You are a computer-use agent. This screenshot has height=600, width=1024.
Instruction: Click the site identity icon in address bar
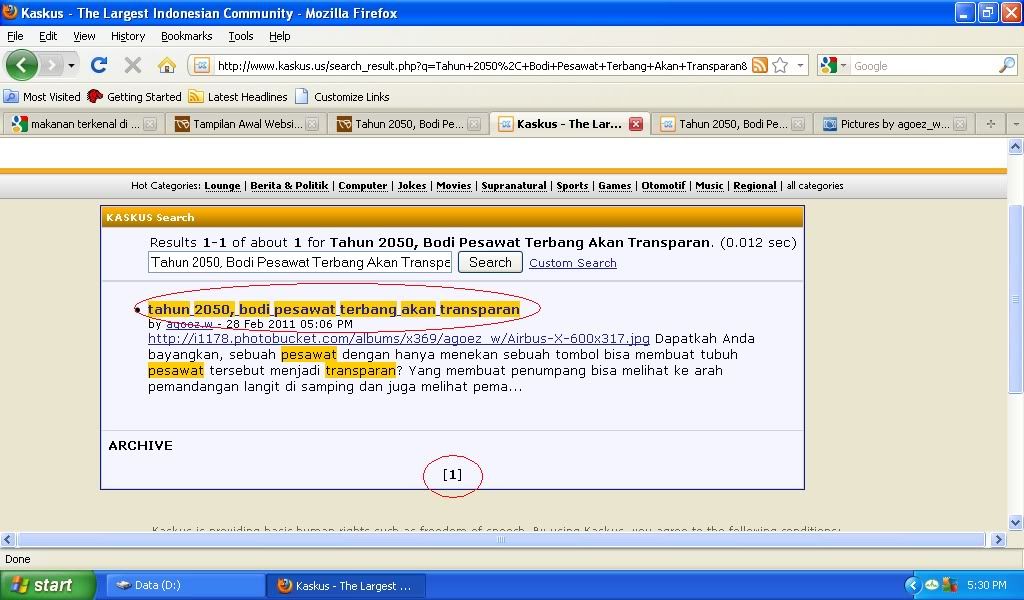202,65
